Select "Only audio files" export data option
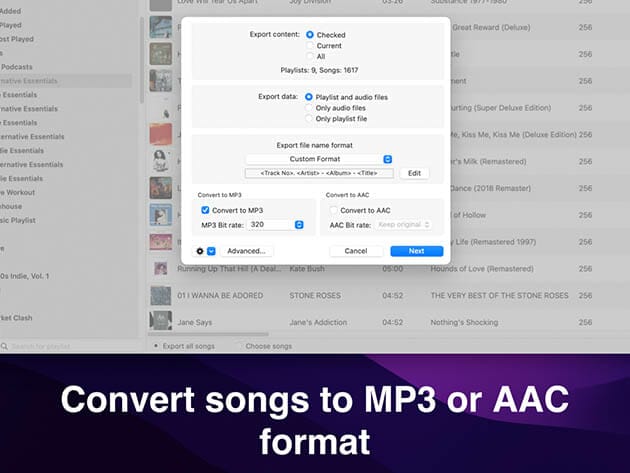 310,108
